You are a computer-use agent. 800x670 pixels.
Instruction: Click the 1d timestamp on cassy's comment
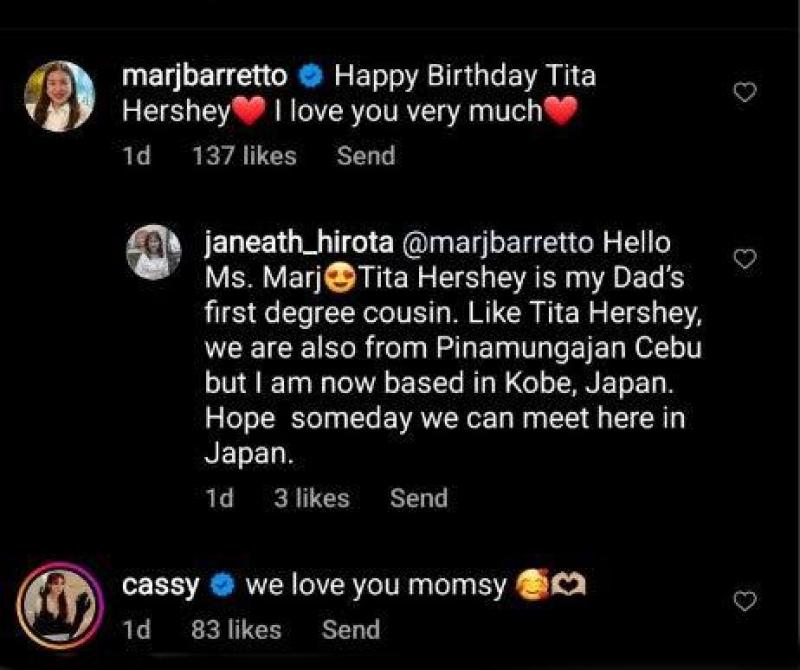coord(135,630)
